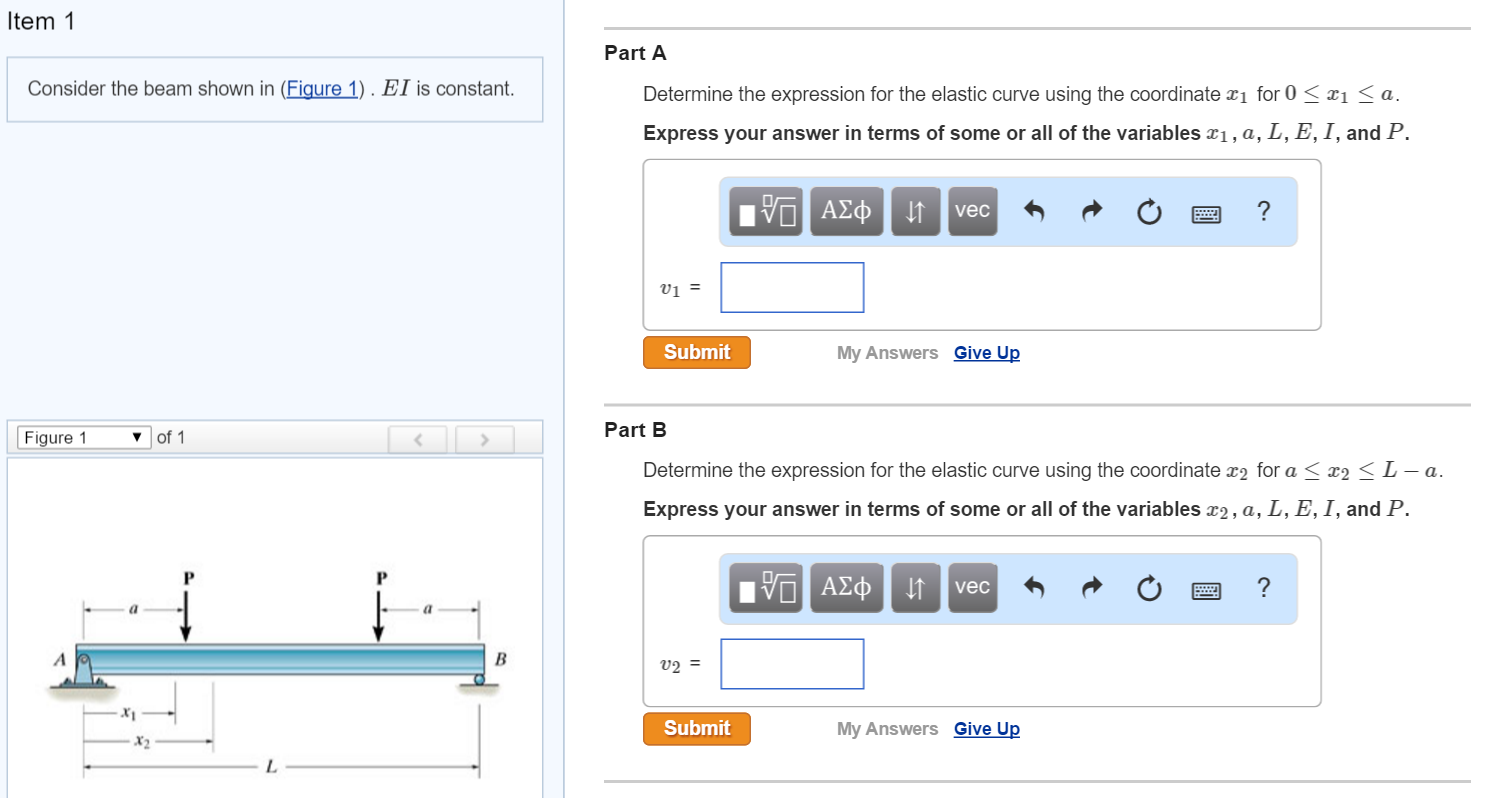
Task: Click the redo arrow in Part B toolbar
Action: (x=1090, y=588)
